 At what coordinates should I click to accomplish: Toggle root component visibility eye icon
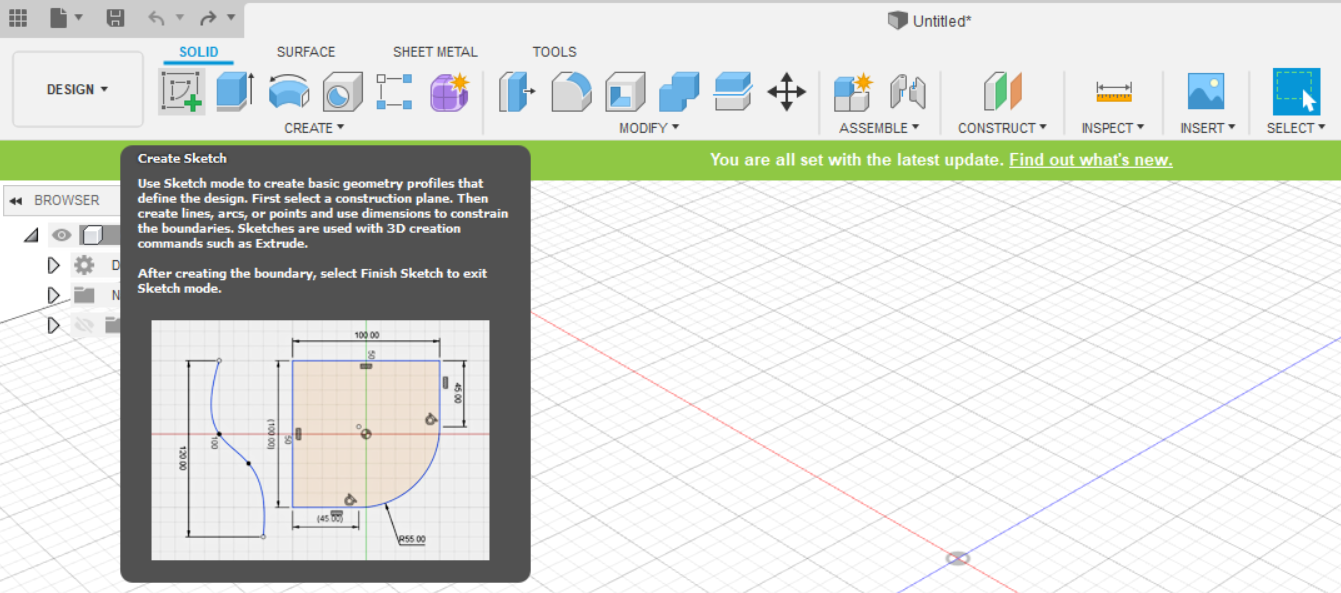62,235
